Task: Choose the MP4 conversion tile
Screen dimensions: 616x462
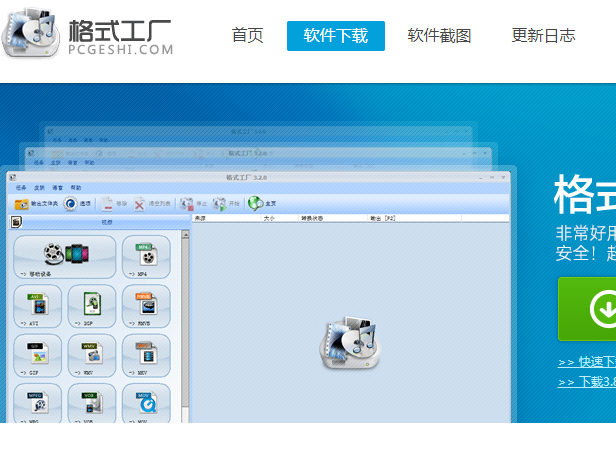Action: click(x=146, y=257)
